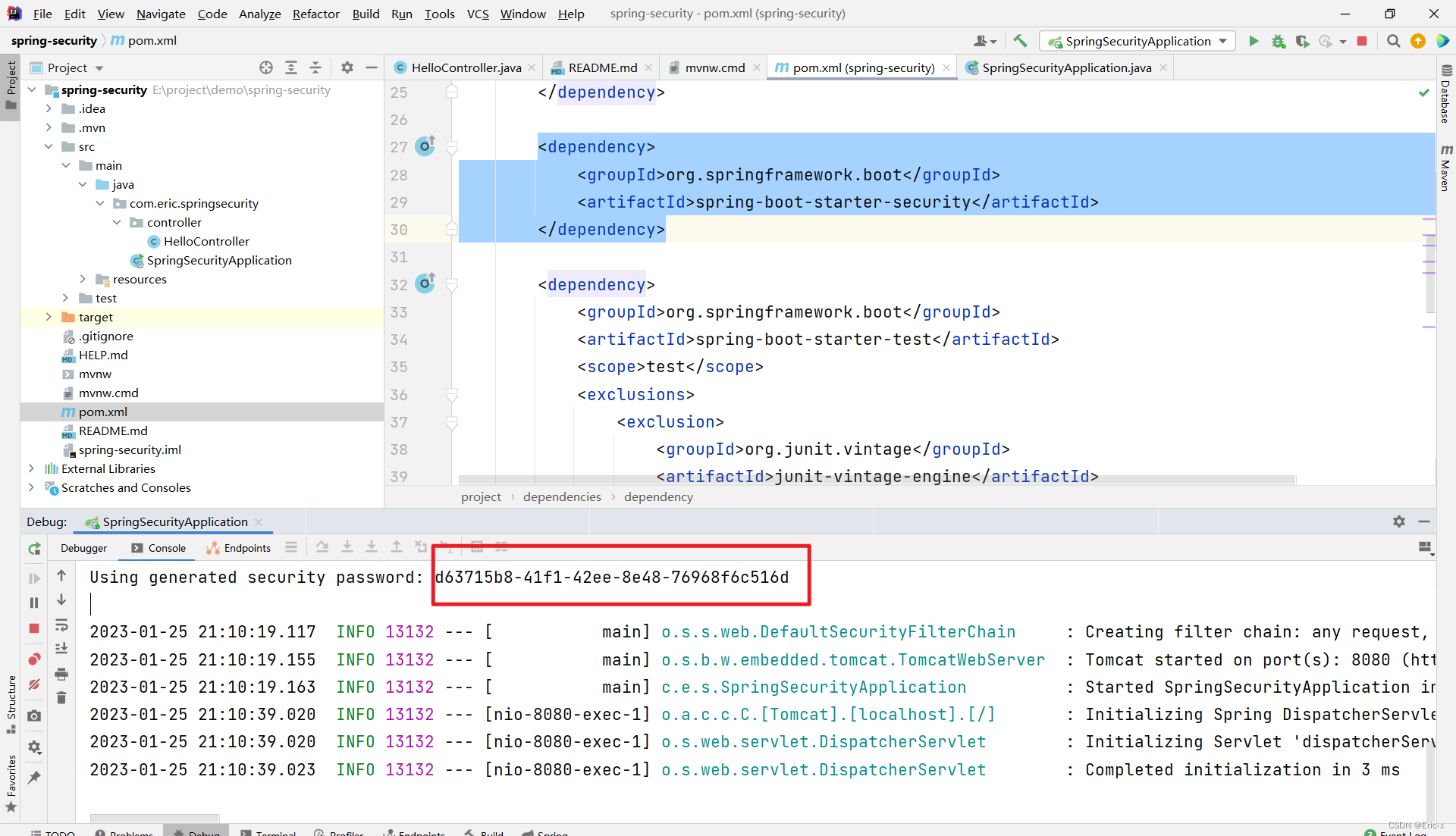This screenshot has width=1456, height=836.
Task: Open the update notification orange icon
Action: pyautogui.click(x=1417, y=41)
